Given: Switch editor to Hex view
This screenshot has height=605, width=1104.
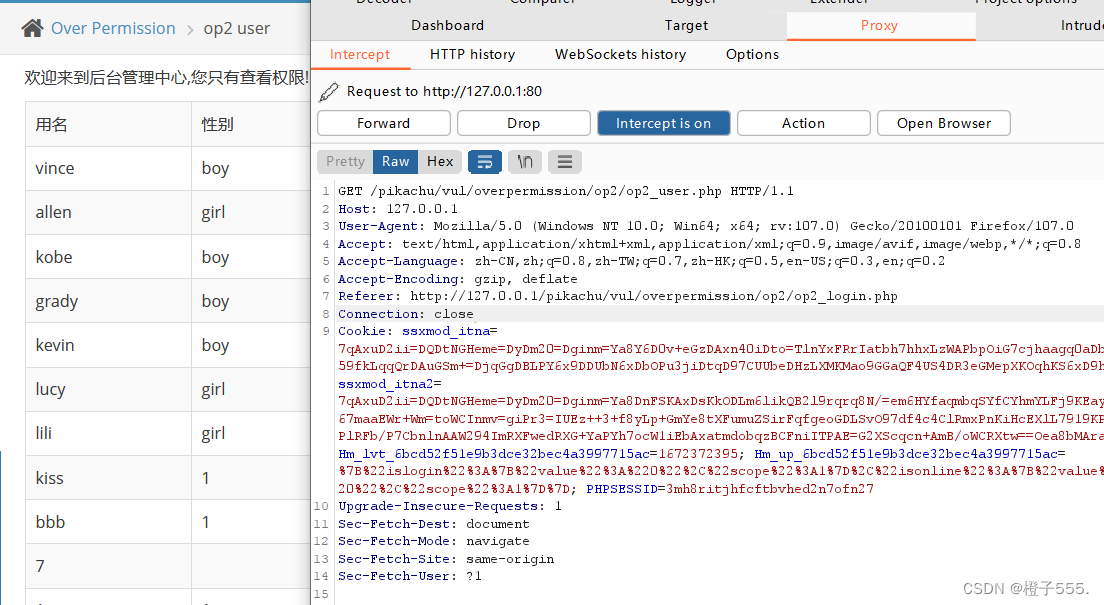Looking at the screenshot, I should tap(440, 162).
